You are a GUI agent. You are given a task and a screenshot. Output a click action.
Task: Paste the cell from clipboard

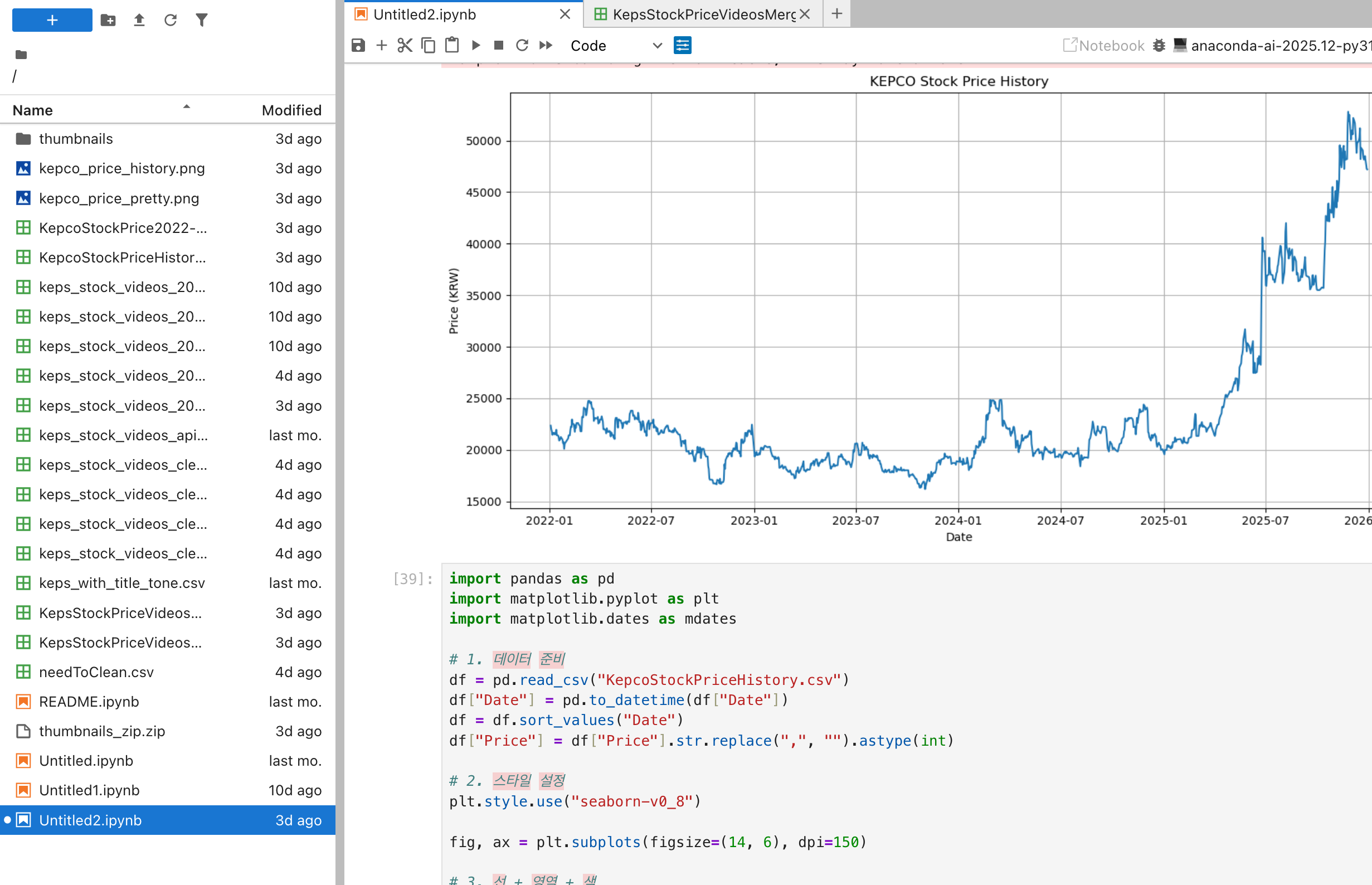(451, 45)
